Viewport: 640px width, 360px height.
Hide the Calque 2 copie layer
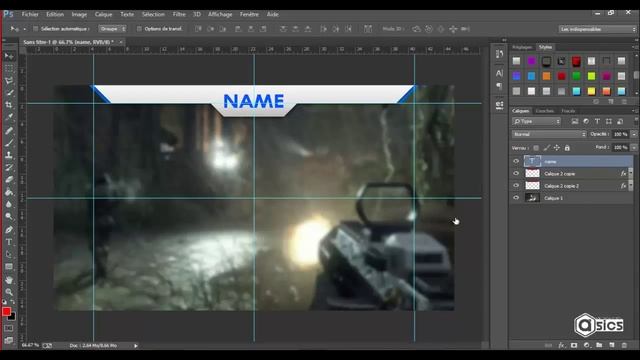click(x=516, y=173)
